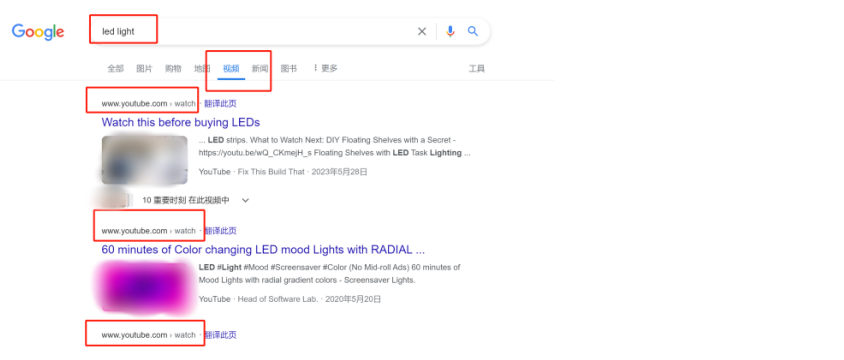Click youtube.com URL above Watch this before buying
This screenshot has height=360, width=844.
pos(149,103)
